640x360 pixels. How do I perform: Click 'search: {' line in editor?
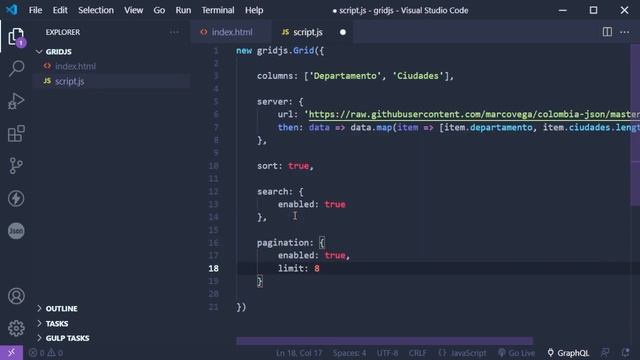(280, 191)
